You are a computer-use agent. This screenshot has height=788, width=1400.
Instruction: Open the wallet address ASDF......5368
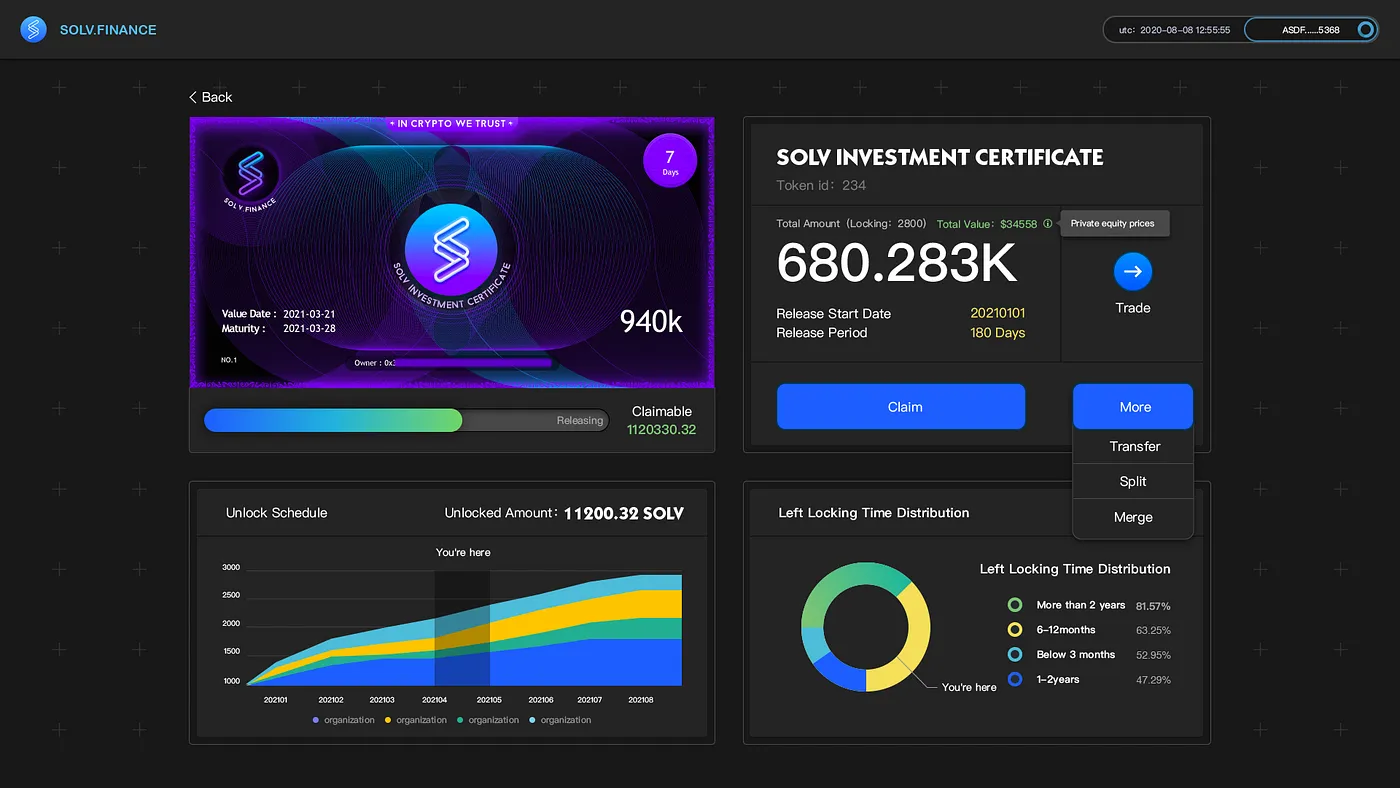click(x=1311, y=30)
